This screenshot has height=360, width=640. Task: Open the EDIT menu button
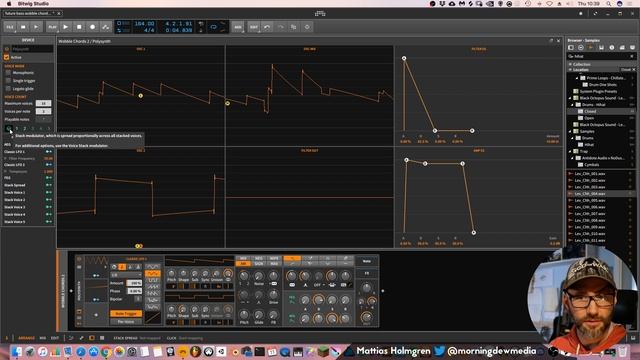(x=253, y=27)
